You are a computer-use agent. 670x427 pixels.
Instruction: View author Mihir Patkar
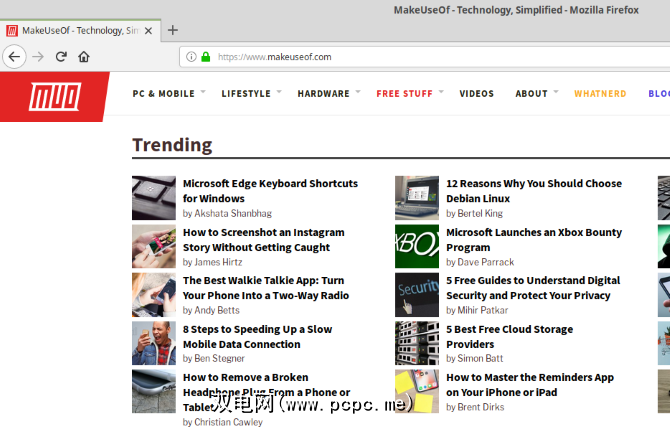point(483,310)
